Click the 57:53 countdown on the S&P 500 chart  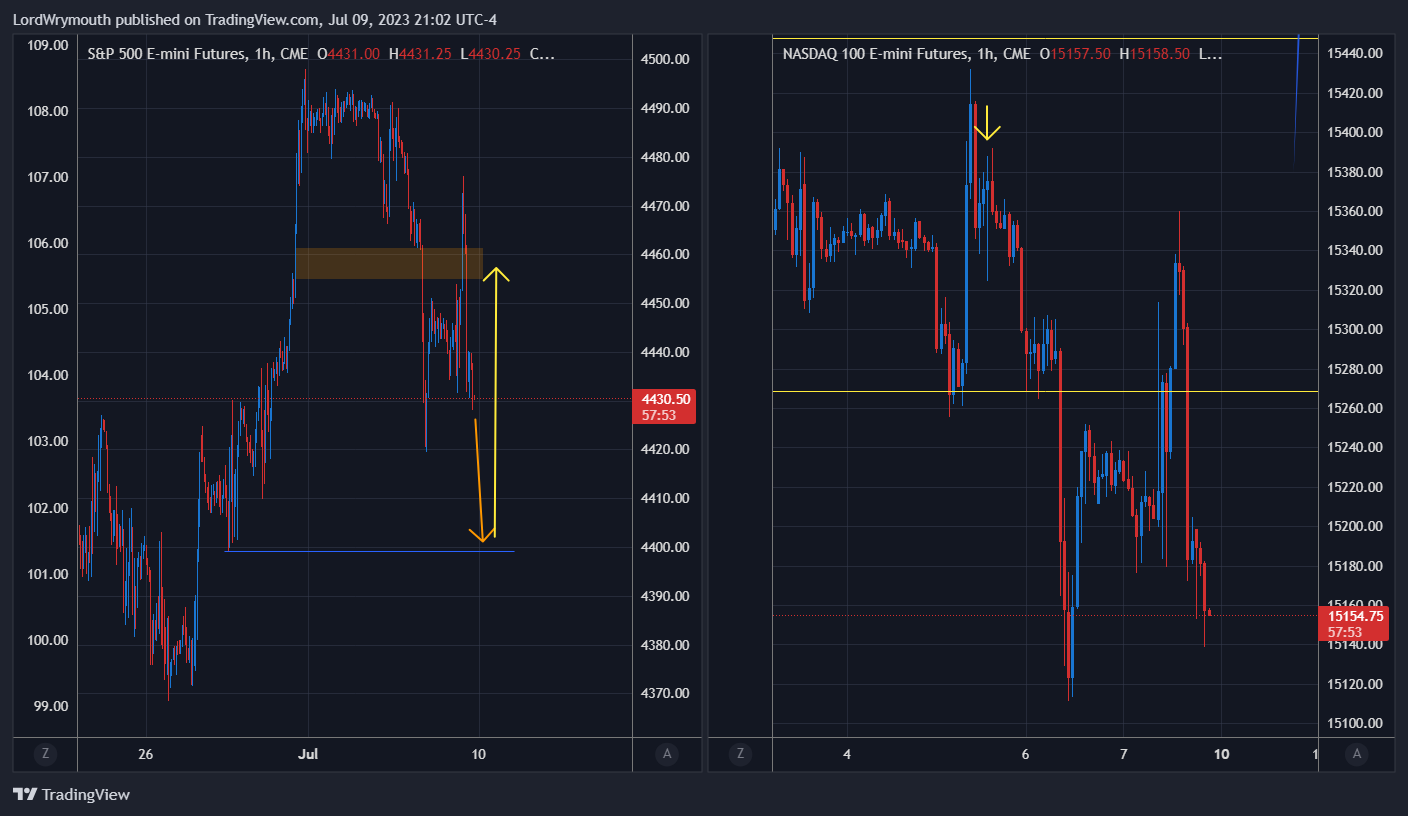[x=657, y=415]
